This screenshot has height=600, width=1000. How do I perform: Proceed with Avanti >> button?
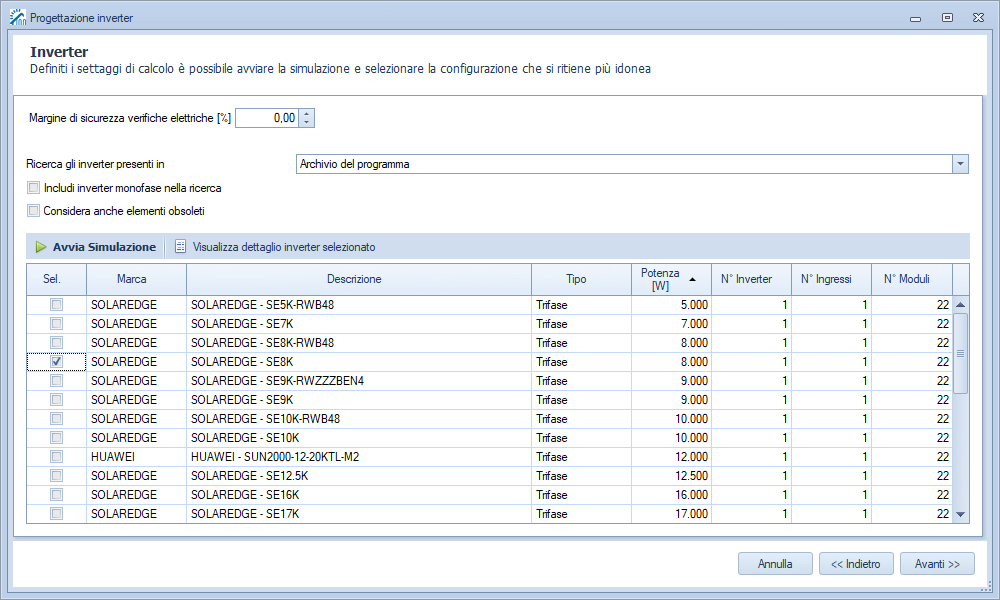[937, 564]
